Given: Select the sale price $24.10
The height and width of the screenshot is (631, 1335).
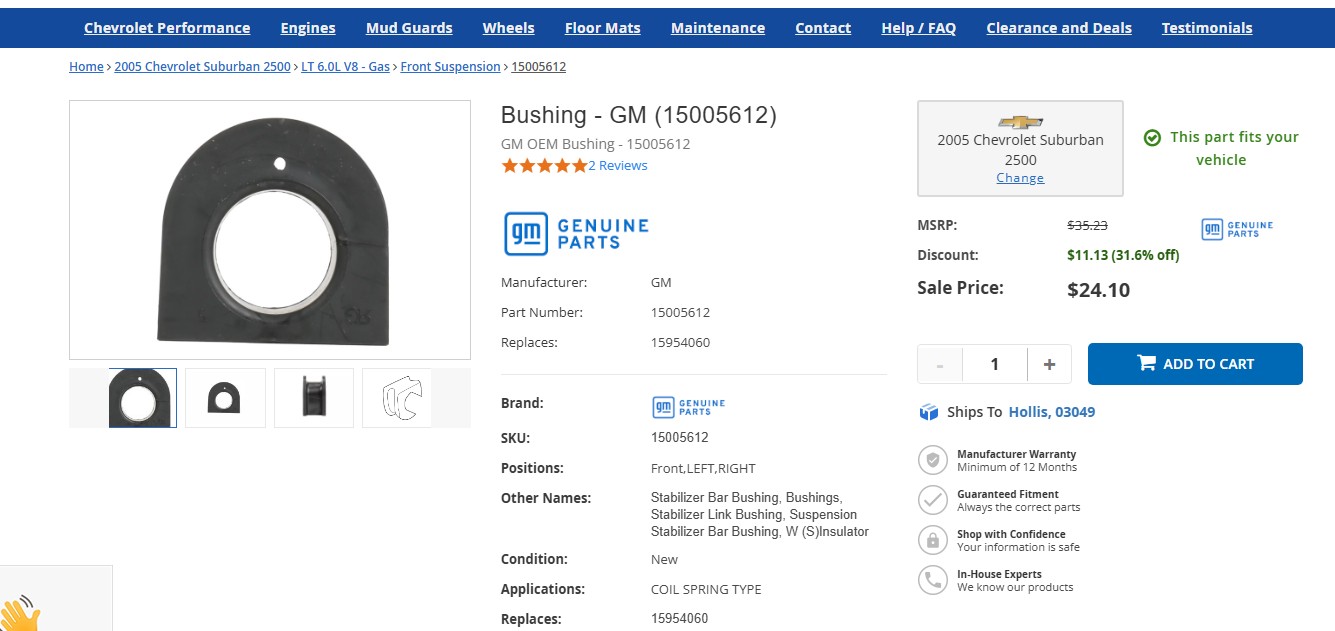Looking at the screenshot, I should (x=1099, y=290).
